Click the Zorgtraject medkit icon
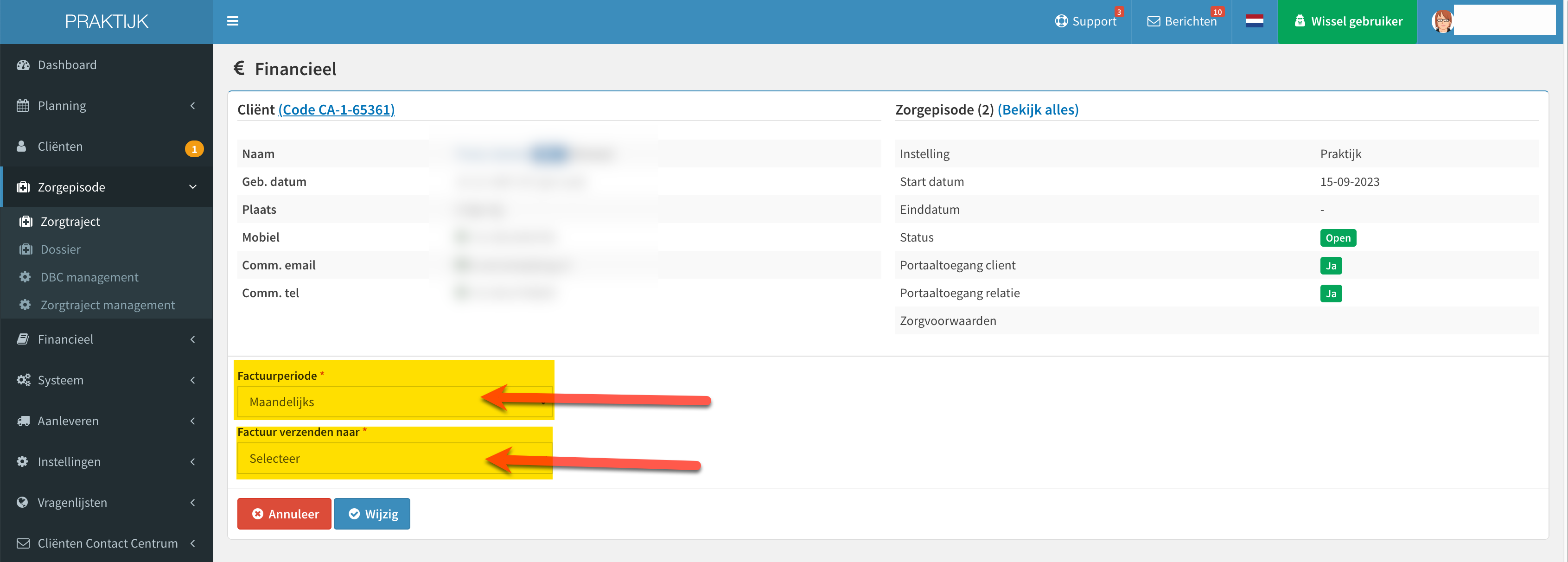The image size is (1568, 562). click(x=25, y=222)
